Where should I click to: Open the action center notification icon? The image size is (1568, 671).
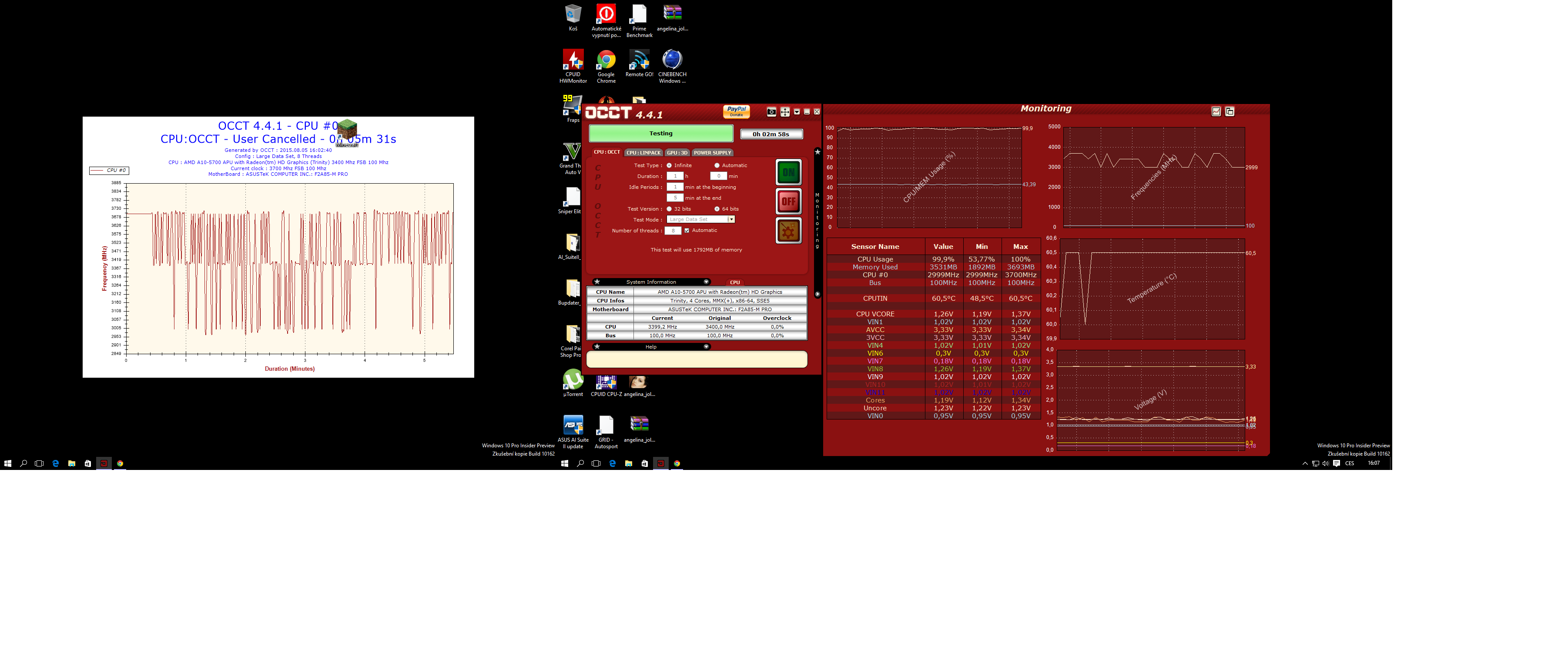1337,464
